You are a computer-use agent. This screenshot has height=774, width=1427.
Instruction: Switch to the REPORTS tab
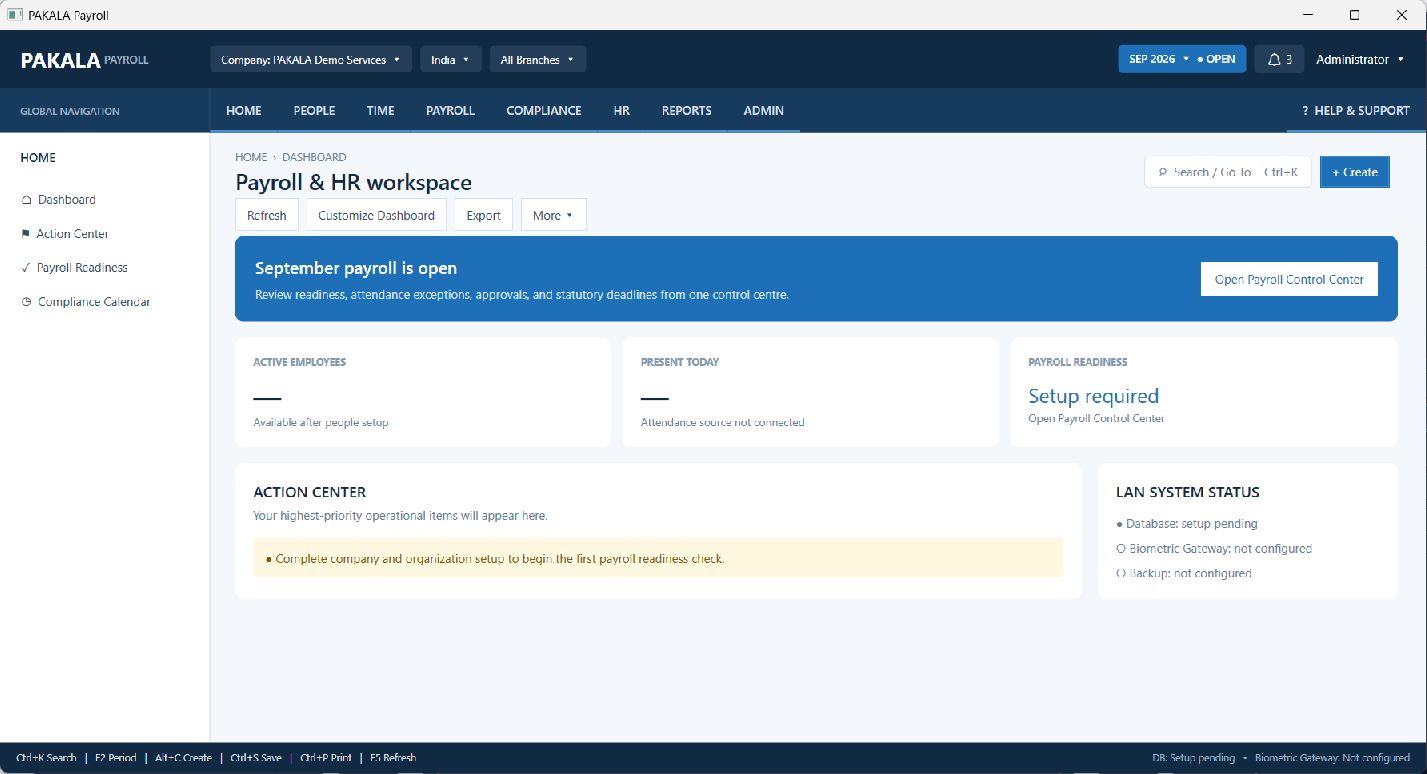(687, 110)
